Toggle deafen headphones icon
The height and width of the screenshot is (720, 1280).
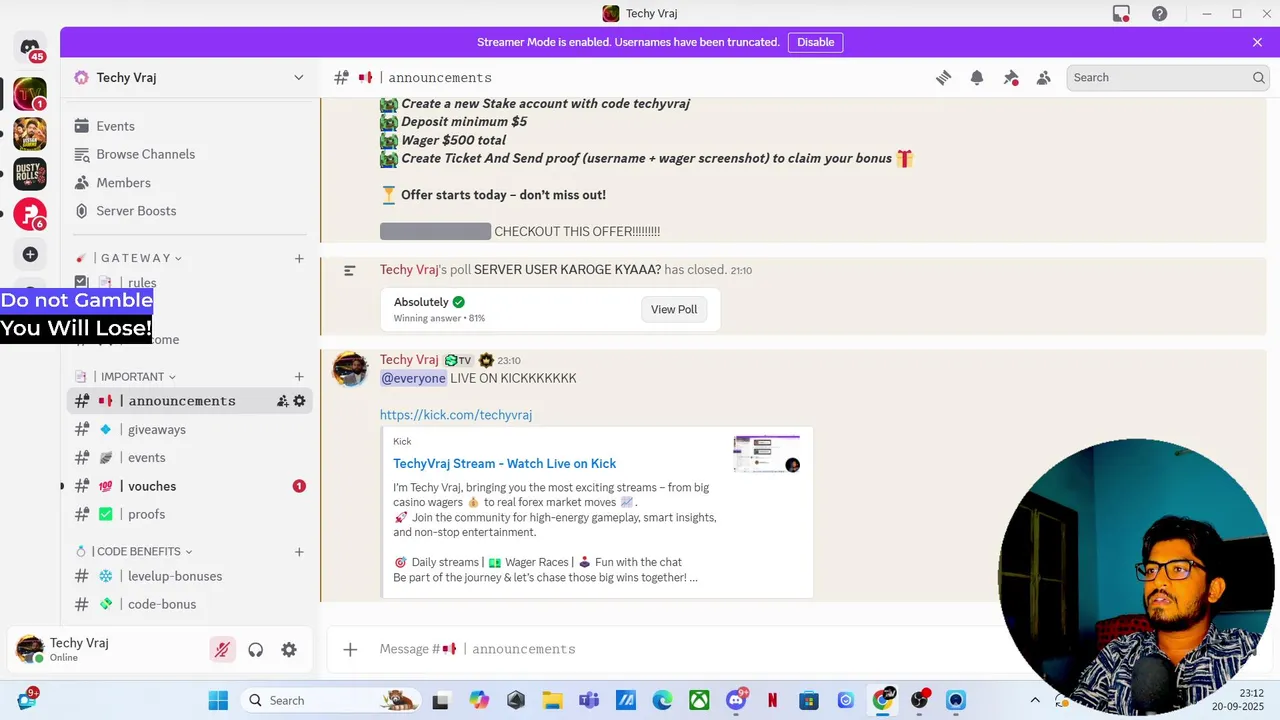[256, 650]
